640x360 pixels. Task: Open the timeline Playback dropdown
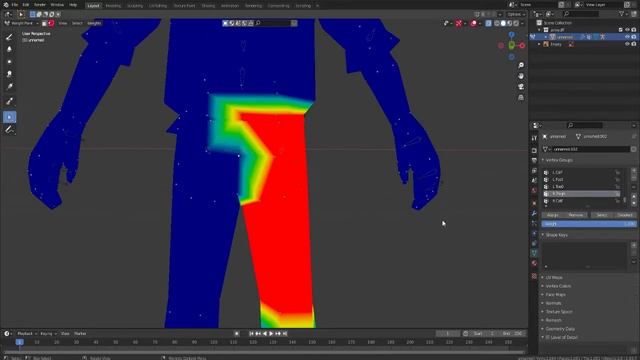pos(27,334)
